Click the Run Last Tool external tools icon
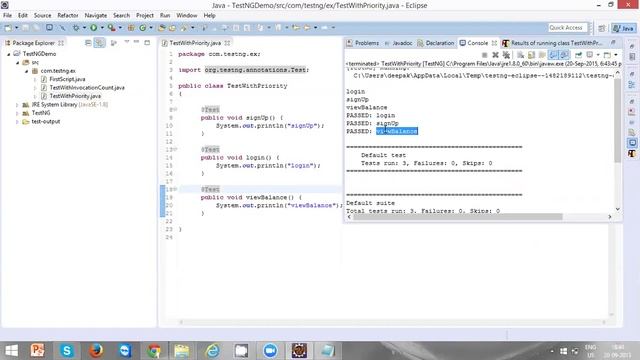The width and height of the screenshot is (640, 360). click(x=111, y=28)
